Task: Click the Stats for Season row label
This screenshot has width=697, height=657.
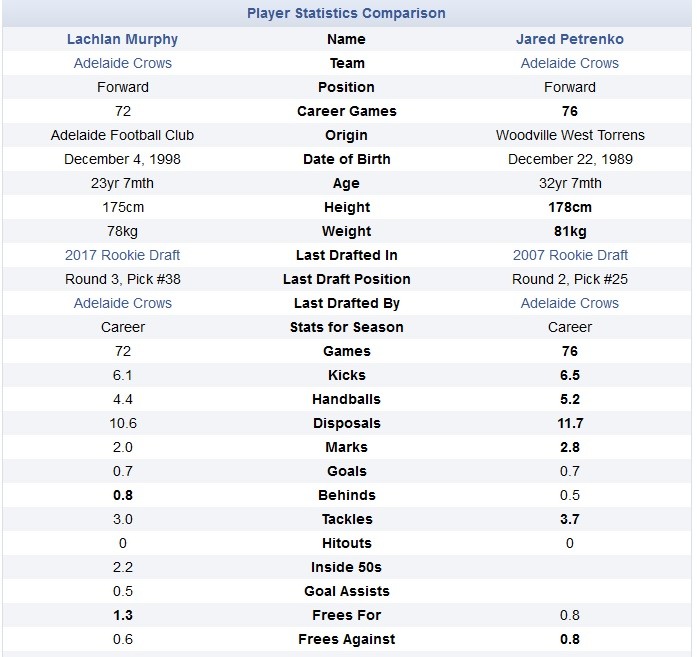Action: point(347,327)
